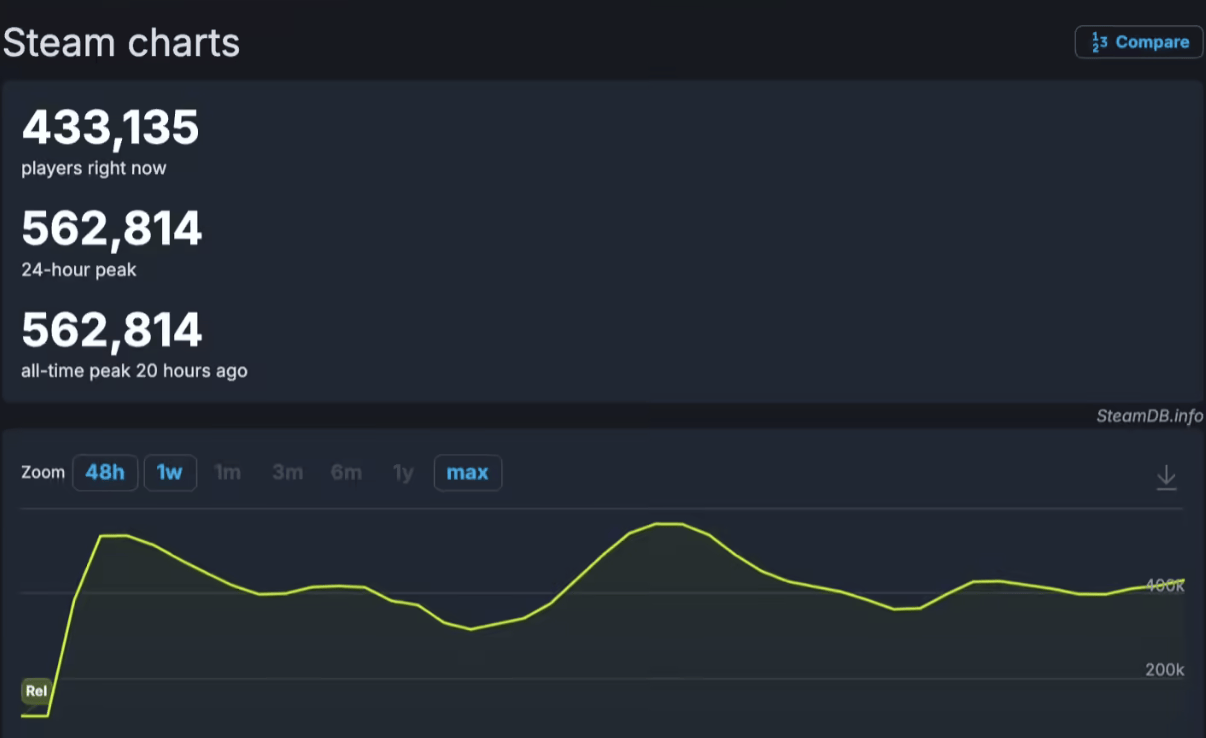1206x738 pixels.
Task: Select the max zoom range
Action: point(467,473)
